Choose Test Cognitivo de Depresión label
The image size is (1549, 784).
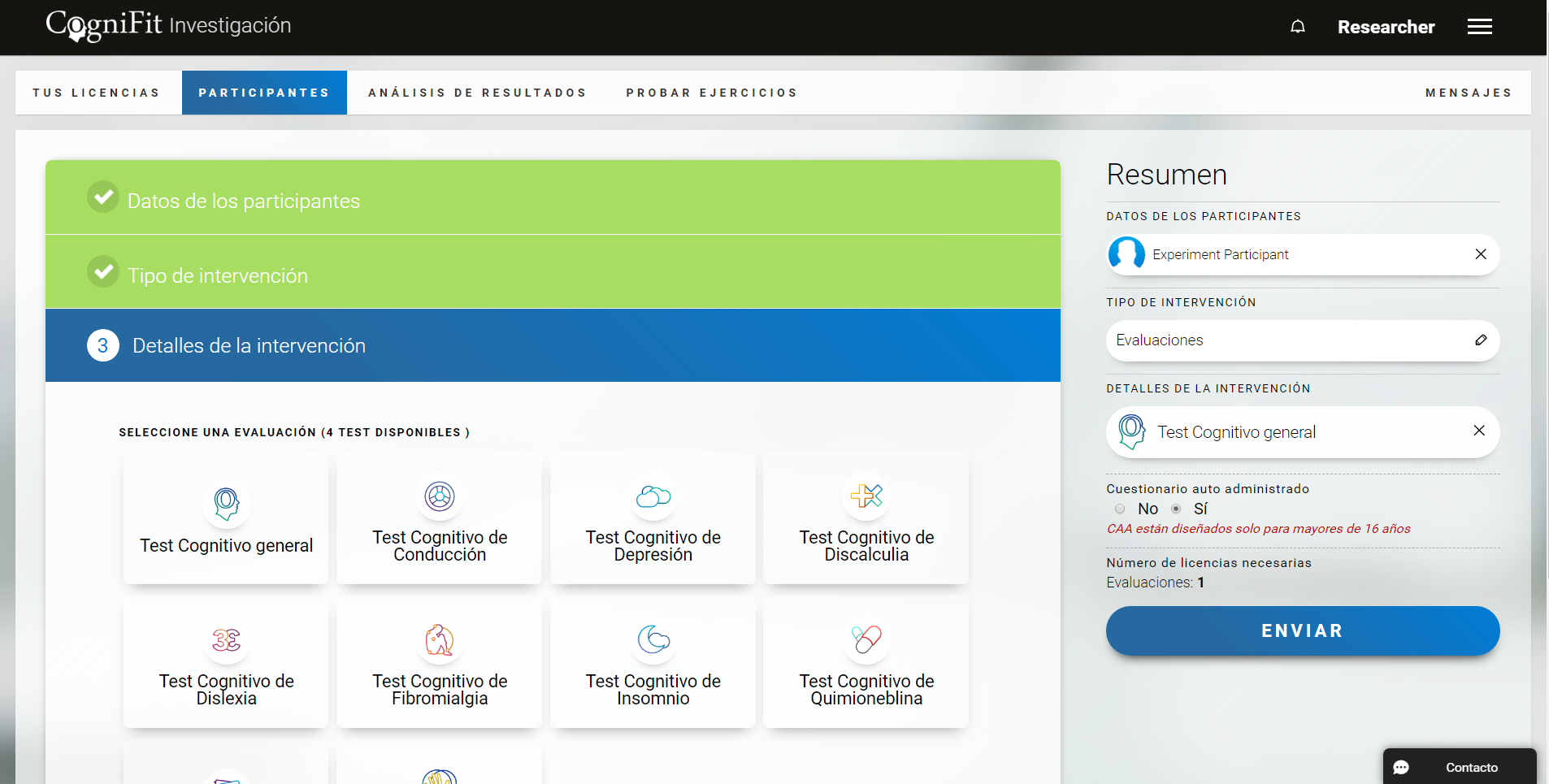653,546
